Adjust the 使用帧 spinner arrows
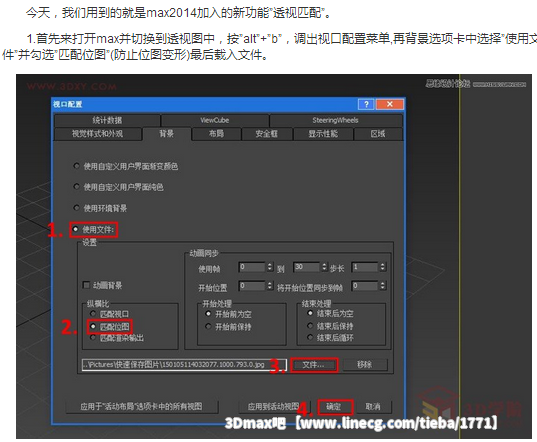 (270, 267)
